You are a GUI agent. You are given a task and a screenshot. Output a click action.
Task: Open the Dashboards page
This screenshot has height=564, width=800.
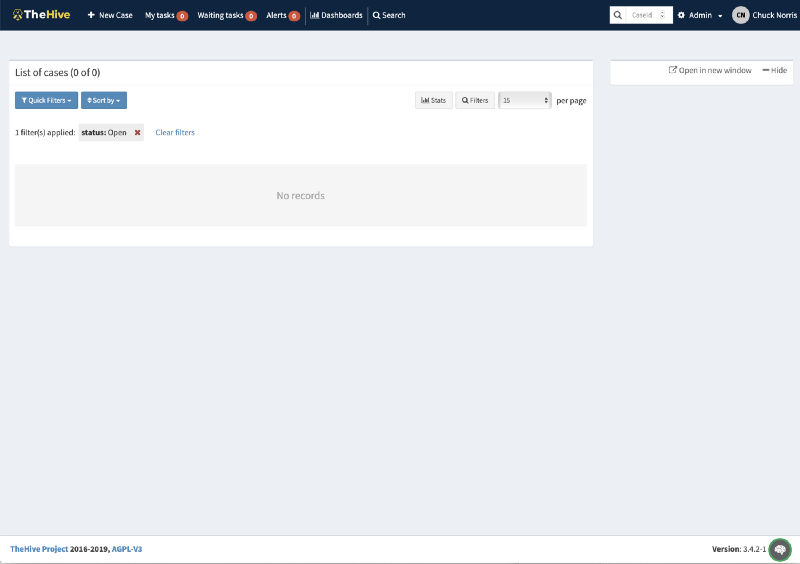336,15
